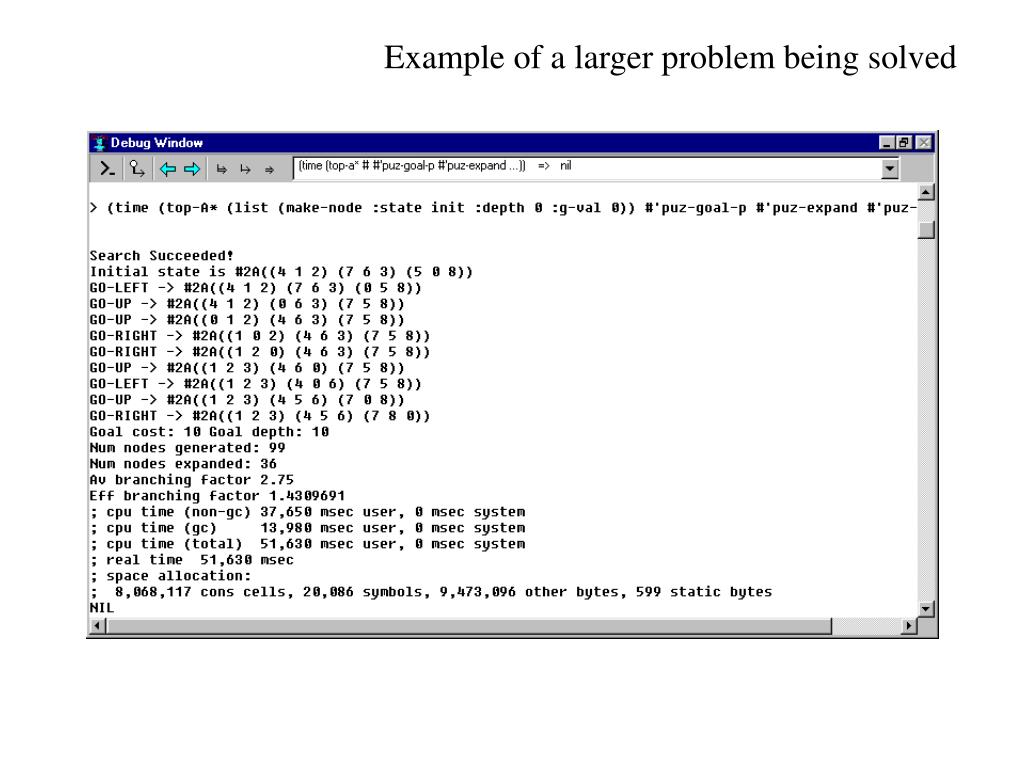Click the vertical scrollbar thumb
The height and width of the screenshot is (768, 1024).
point(926,230)
